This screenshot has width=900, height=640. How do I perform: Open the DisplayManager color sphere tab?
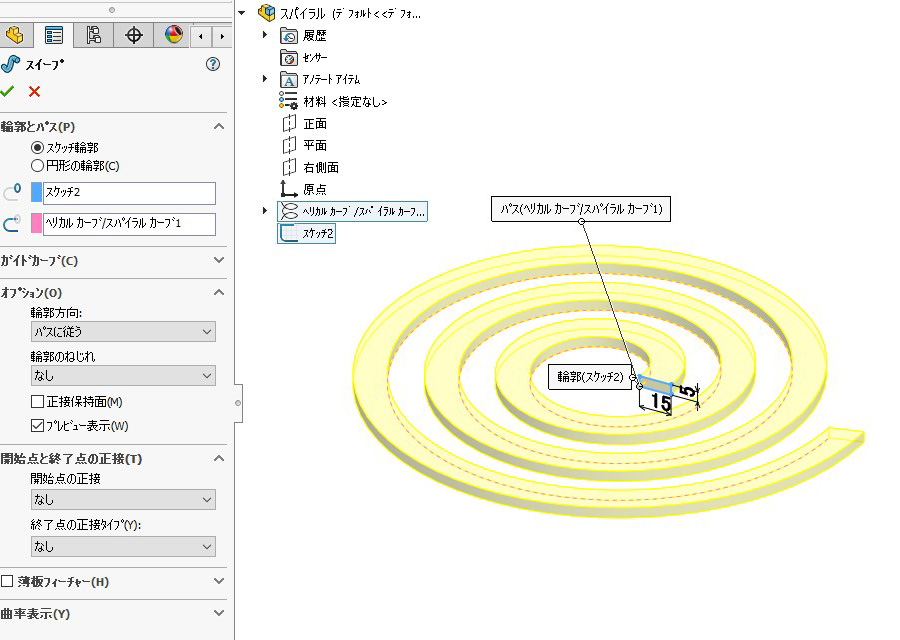tap(174, 36)
